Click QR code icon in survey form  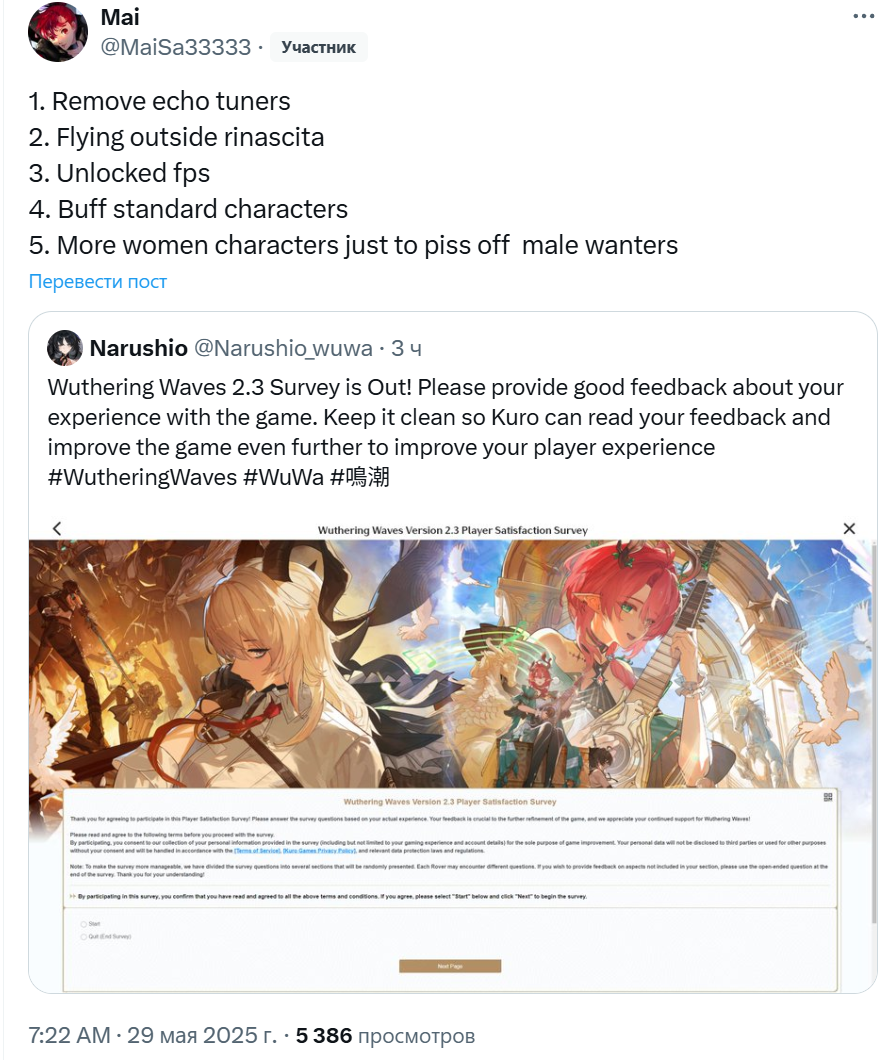click(828, 798)
